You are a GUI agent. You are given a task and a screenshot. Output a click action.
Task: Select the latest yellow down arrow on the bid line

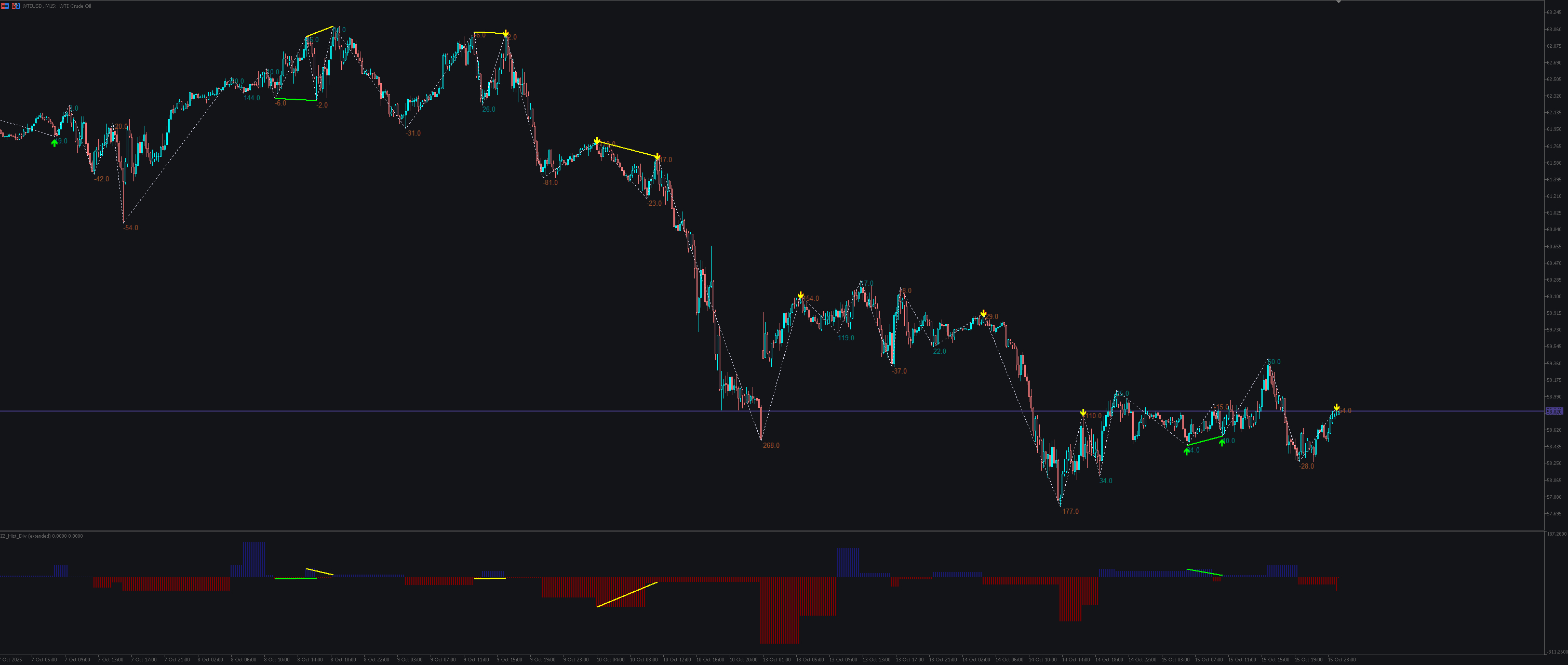click(x=1337, y=407)
